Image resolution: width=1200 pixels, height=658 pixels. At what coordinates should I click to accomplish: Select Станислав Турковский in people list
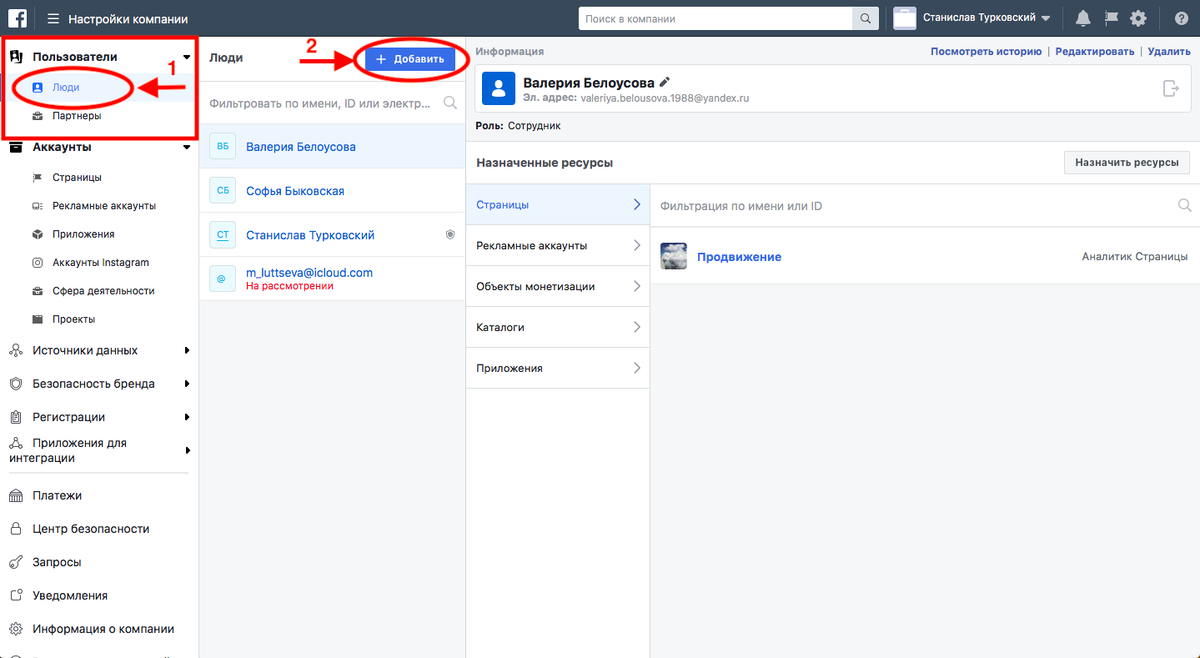333,235
